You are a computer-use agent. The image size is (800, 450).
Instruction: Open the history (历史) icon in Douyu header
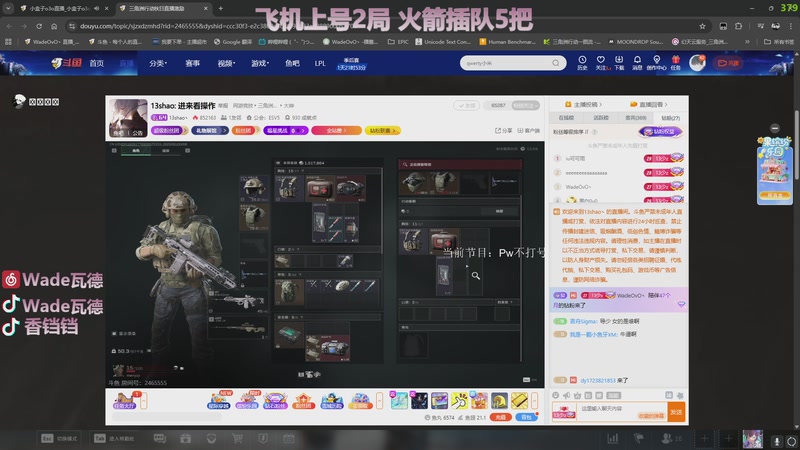[582, 63]
